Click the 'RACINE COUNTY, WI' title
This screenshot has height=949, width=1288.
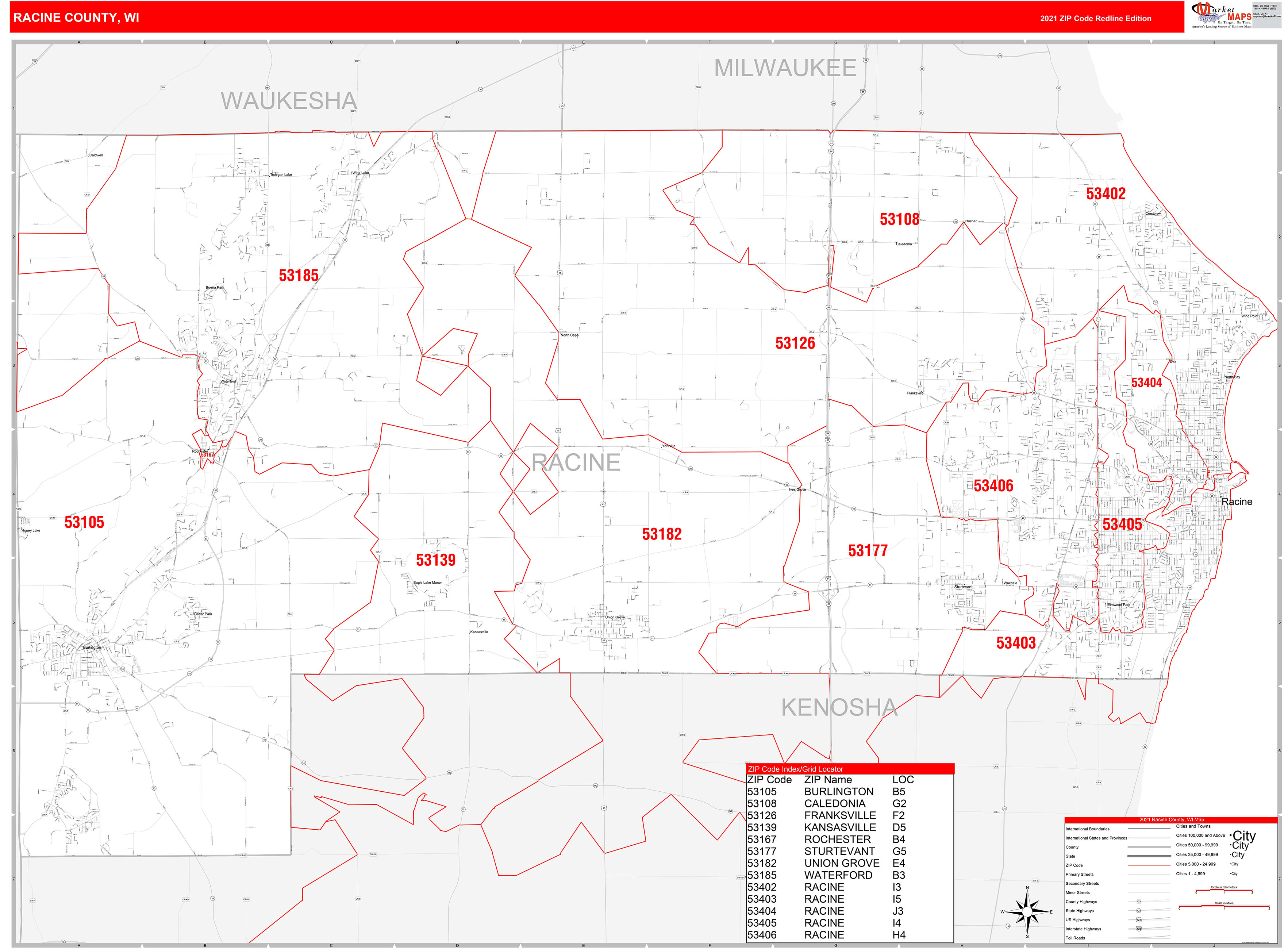(x=76, y=17)
